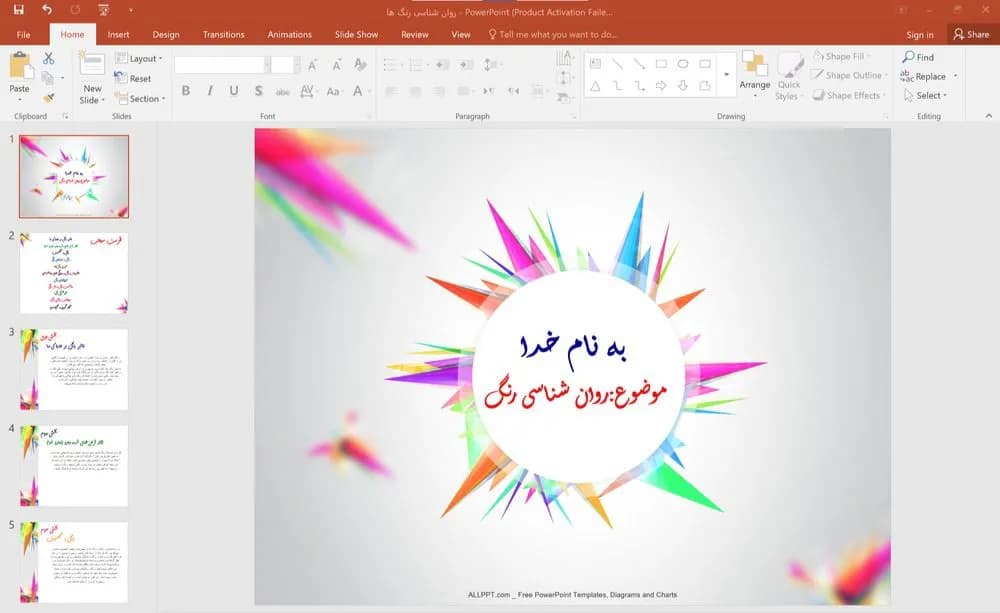
Task: Select the rectangle shape in gallery
Action: pyautogui.click(x=661, y=64)
